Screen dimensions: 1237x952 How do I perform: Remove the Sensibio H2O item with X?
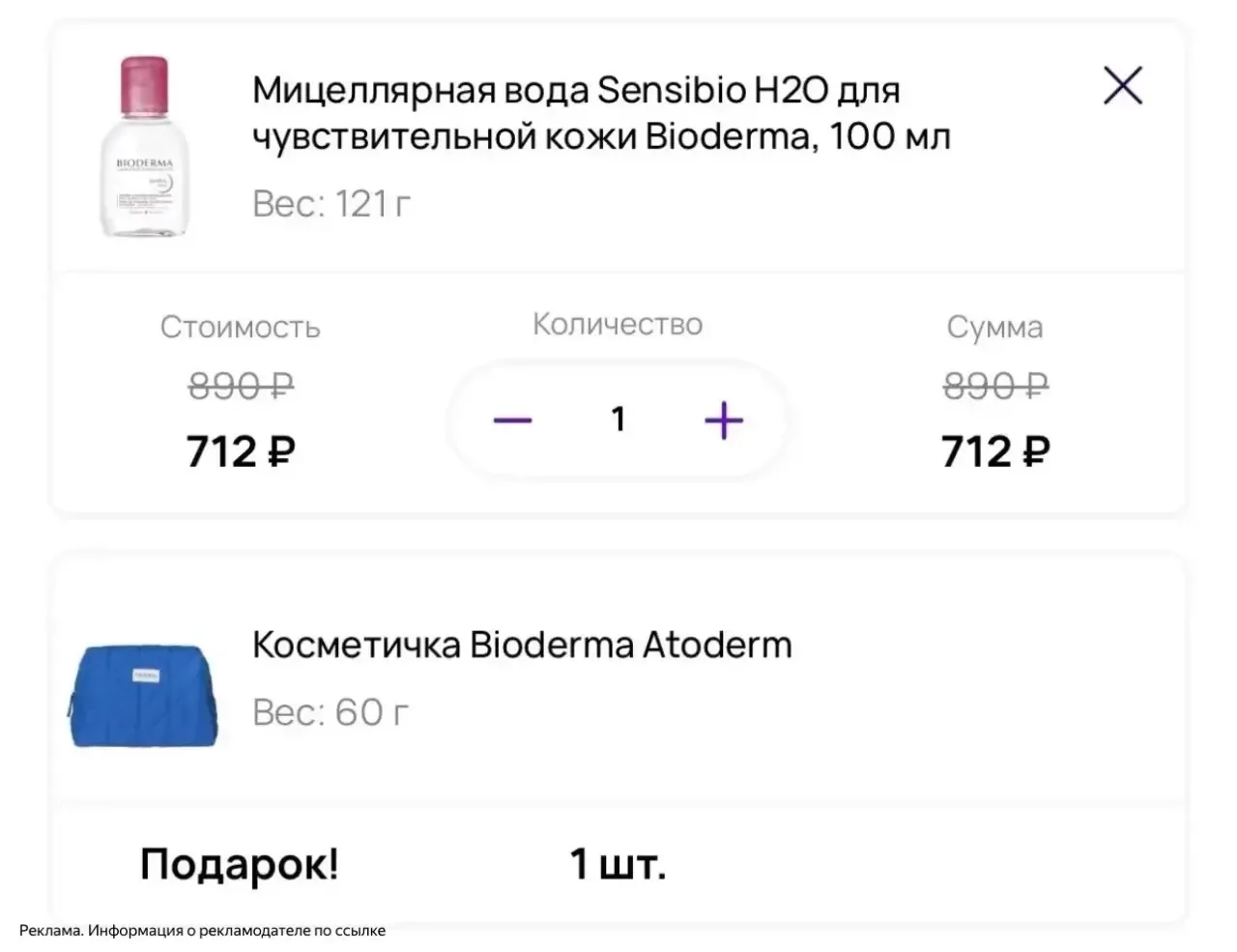1122,87
